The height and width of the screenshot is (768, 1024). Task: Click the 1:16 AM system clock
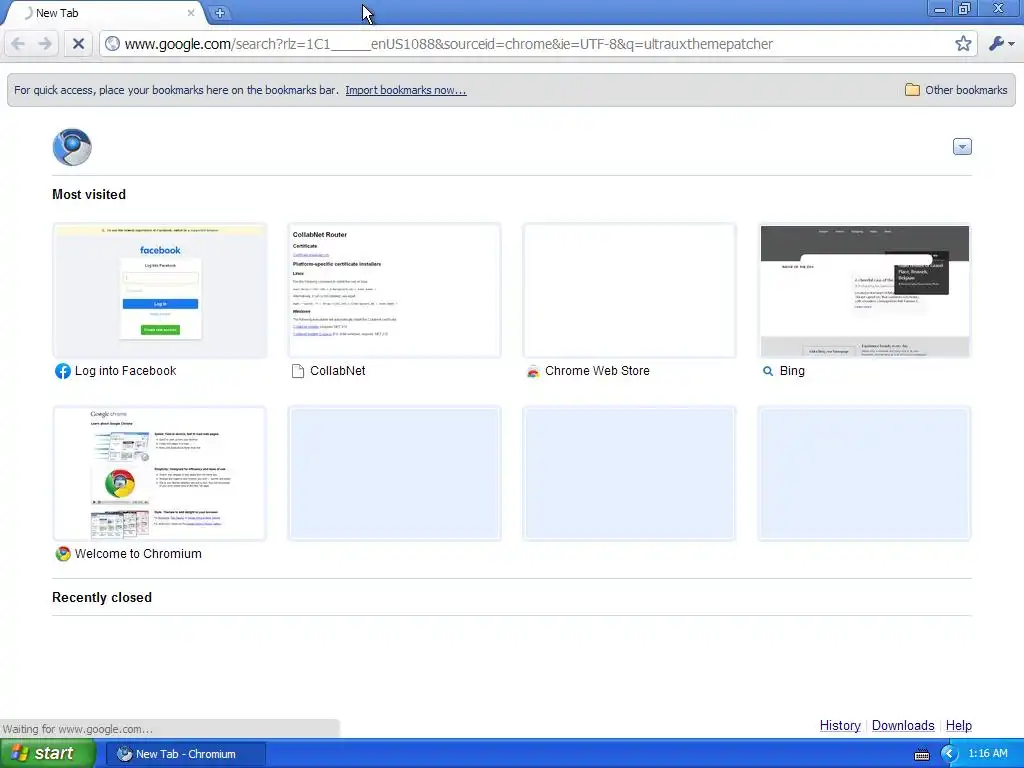point(988,754)
